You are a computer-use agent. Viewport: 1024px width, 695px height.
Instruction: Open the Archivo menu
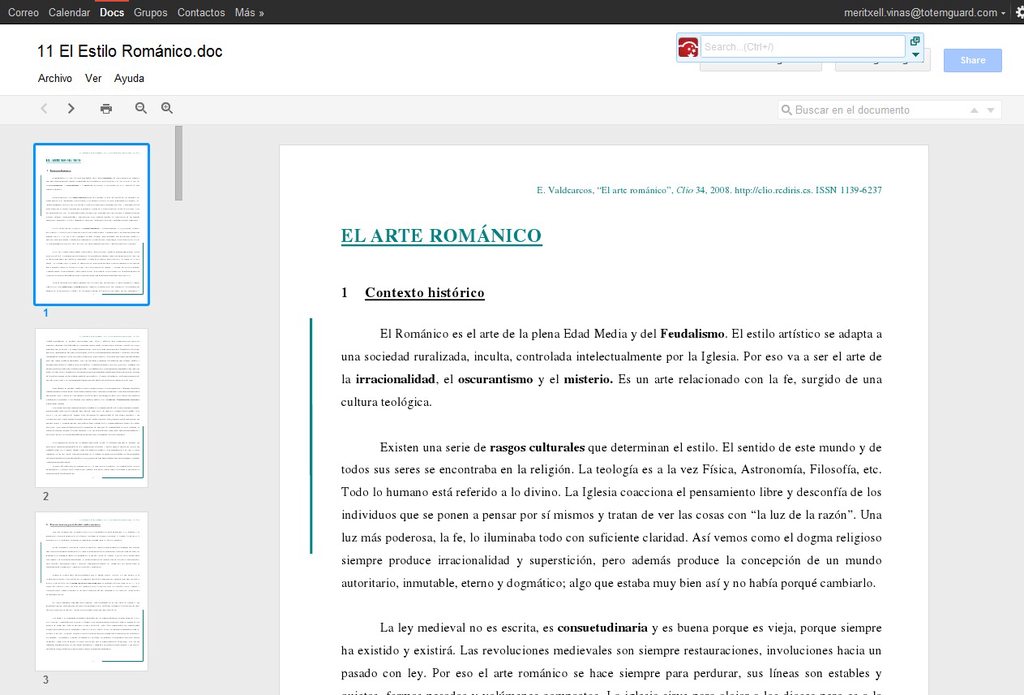point(55,78)
